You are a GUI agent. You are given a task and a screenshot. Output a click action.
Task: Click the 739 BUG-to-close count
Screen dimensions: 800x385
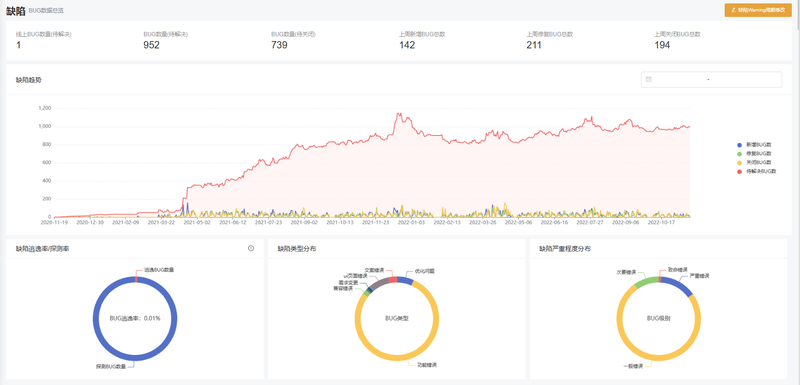[279, 45]
